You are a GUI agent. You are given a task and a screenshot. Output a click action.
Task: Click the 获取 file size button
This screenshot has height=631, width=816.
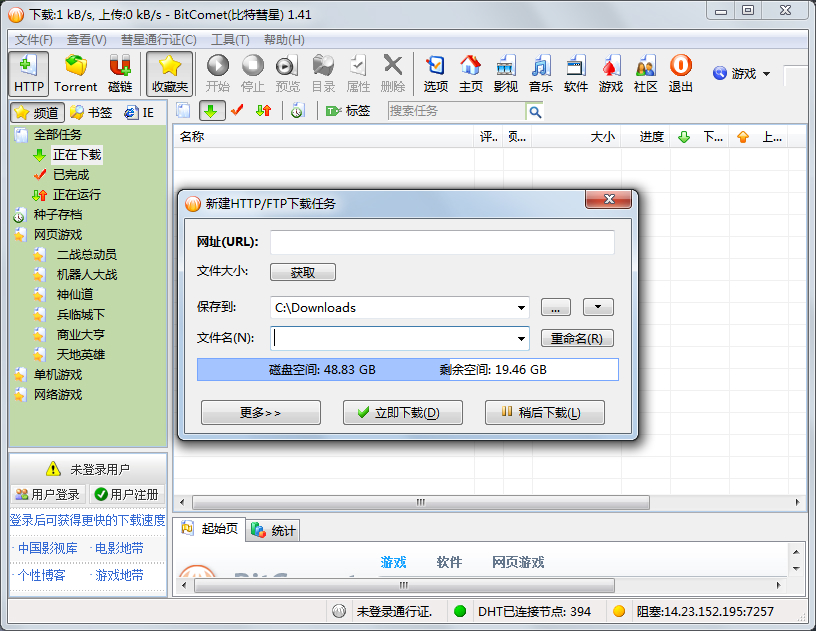pos(303,273)
